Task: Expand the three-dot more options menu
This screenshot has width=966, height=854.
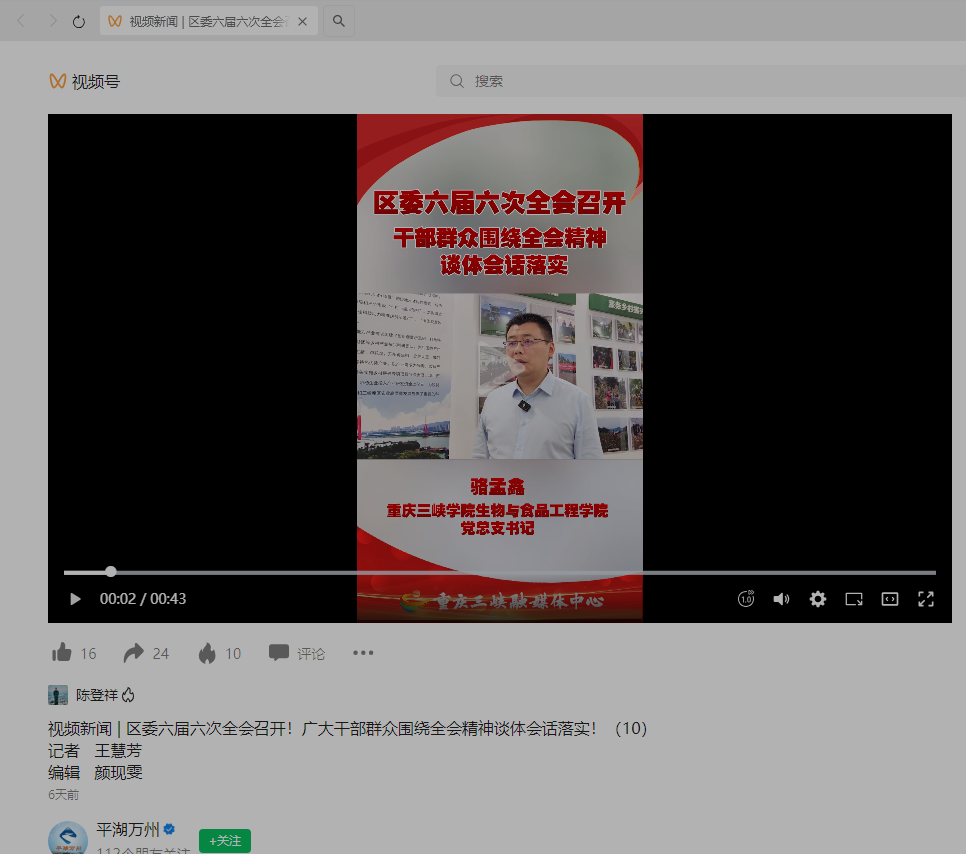Action: click(363, 653)
